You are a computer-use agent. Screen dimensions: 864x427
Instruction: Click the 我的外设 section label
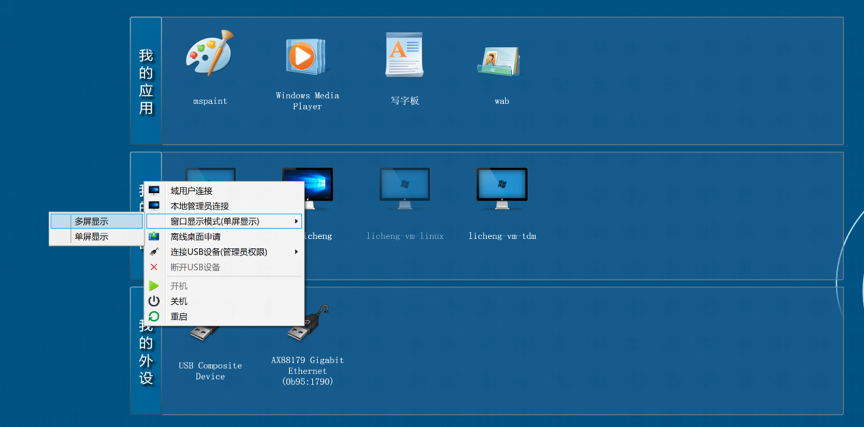[146, 352]
